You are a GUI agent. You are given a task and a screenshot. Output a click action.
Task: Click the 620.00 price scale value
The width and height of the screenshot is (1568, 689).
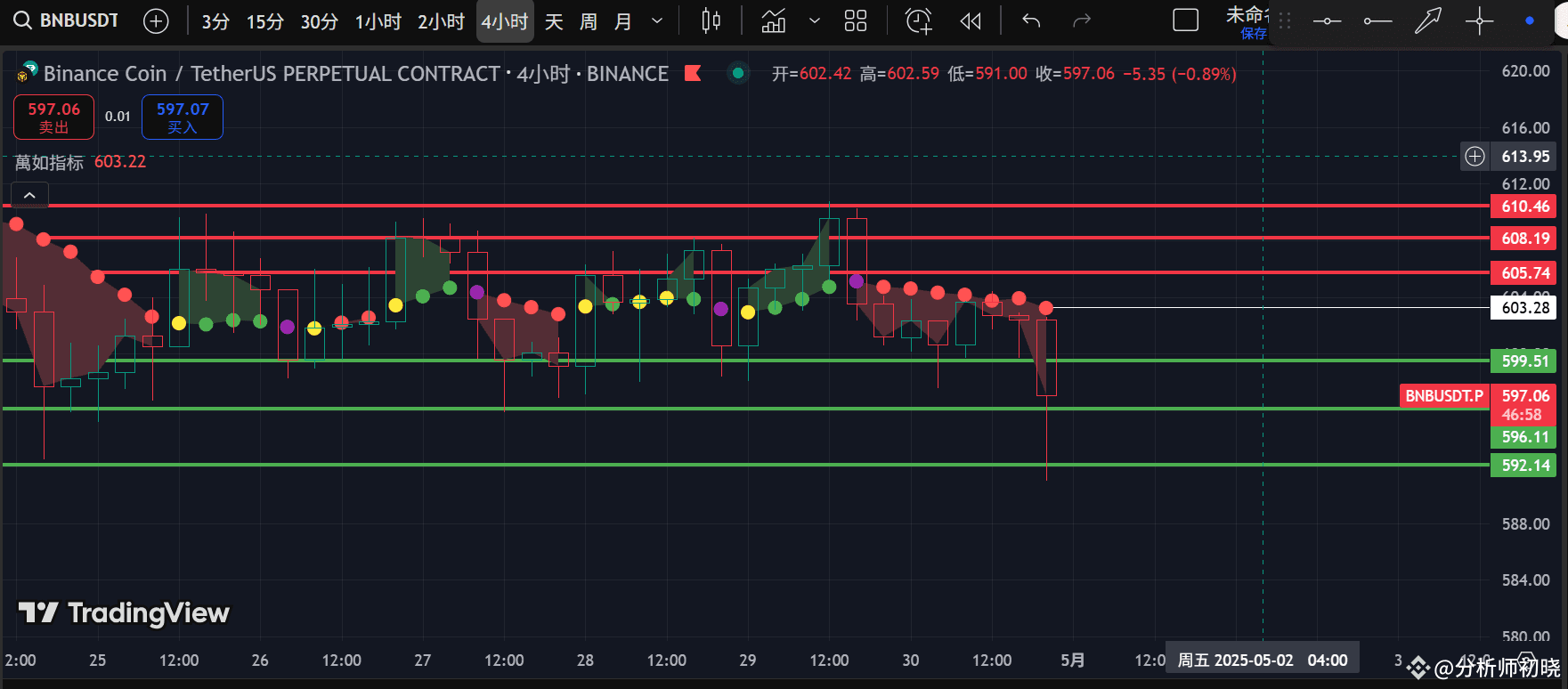pos(1526,71)
